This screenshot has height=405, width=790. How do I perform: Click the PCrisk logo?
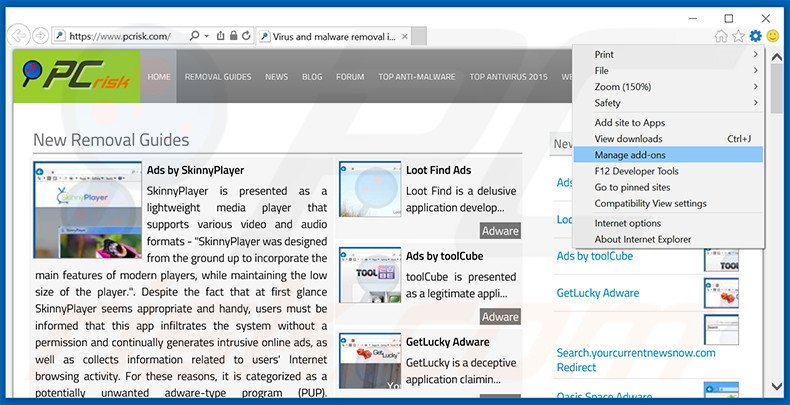[77, 76]
